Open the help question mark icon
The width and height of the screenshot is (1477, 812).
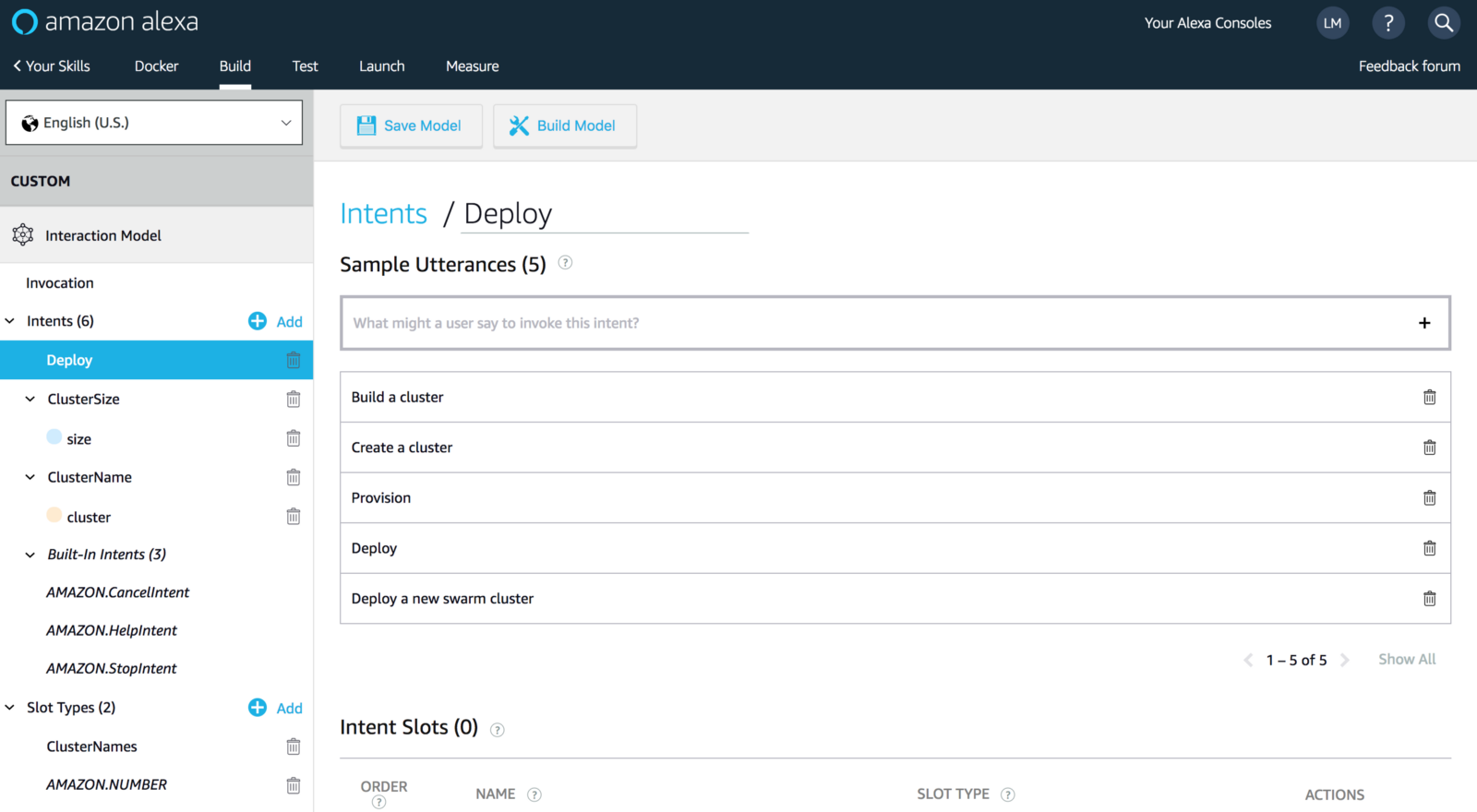tap(1388, 23)
